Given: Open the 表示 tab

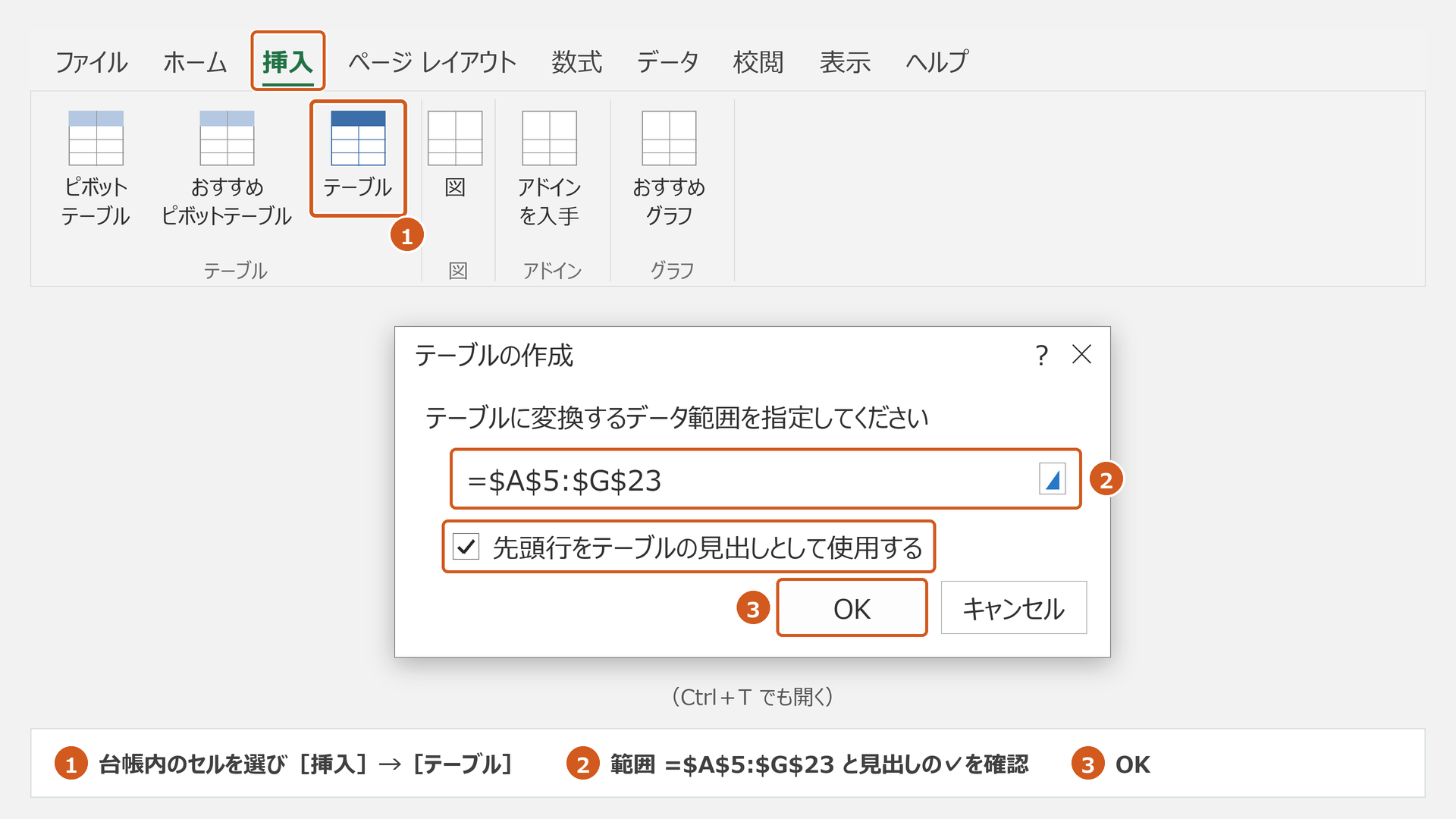Looking at the screenshot, I should click(845, 62).
